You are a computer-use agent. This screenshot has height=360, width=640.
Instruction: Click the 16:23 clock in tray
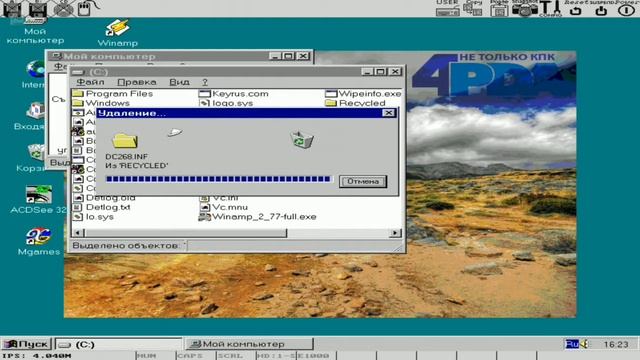pos(616,344)
